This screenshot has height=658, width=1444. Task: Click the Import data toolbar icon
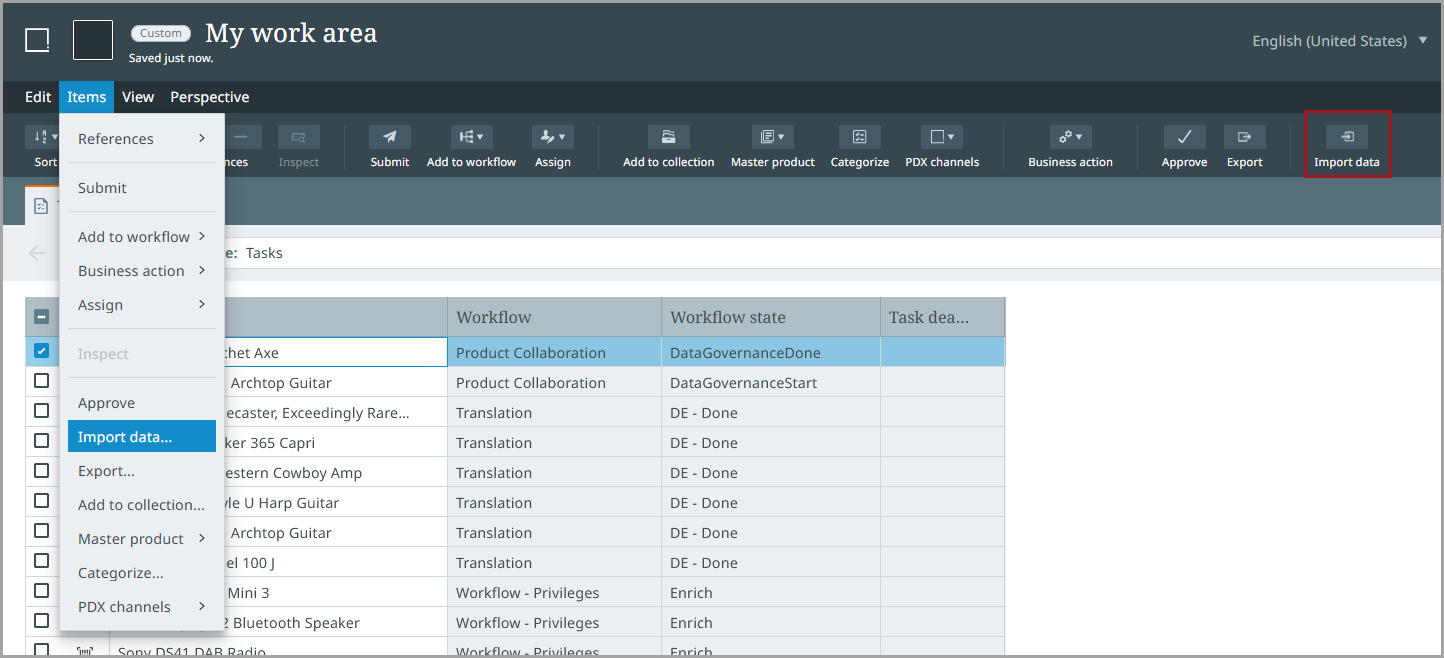1346,138
